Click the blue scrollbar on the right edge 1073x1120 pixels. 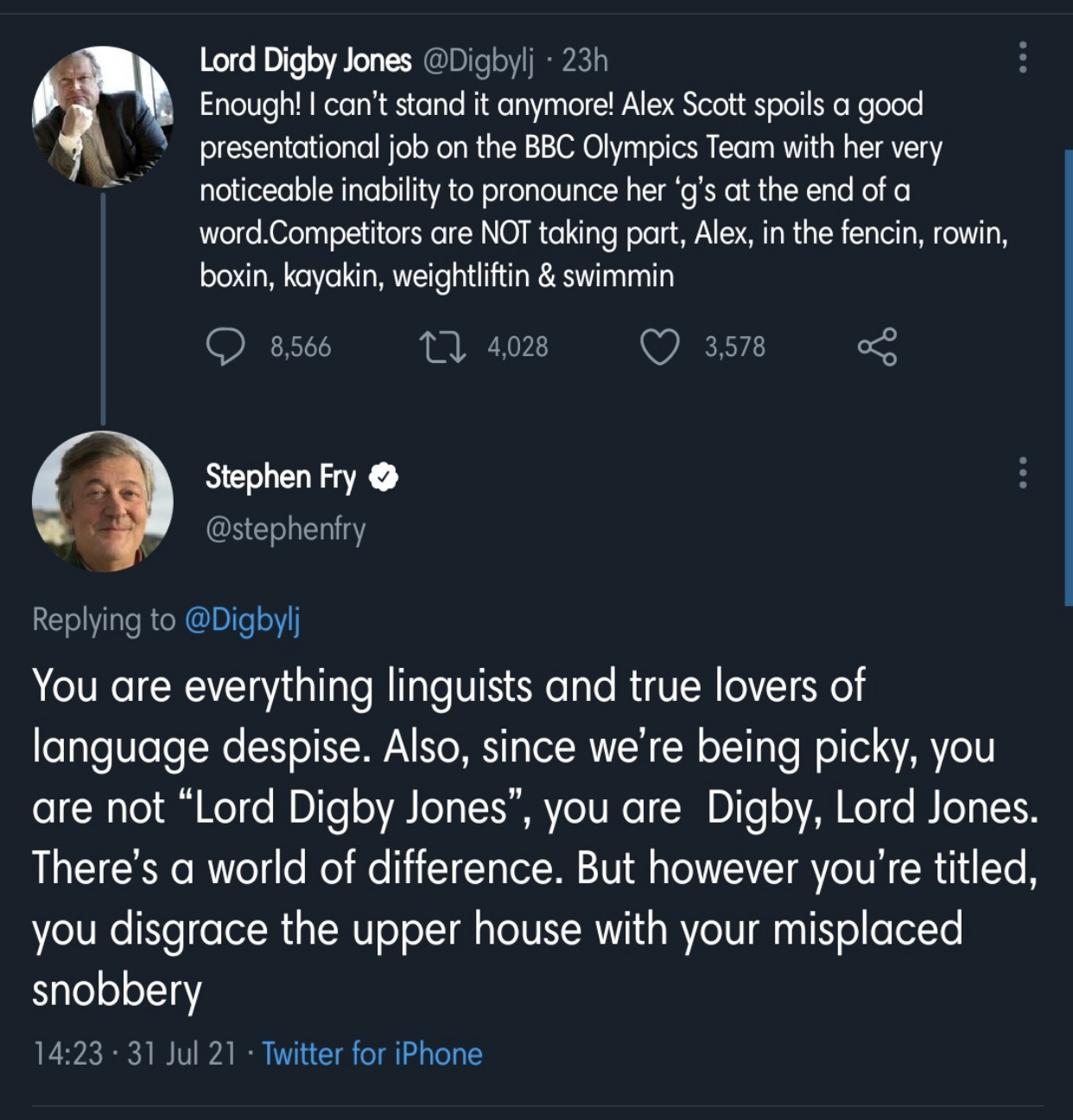(x=1069, y=376)
